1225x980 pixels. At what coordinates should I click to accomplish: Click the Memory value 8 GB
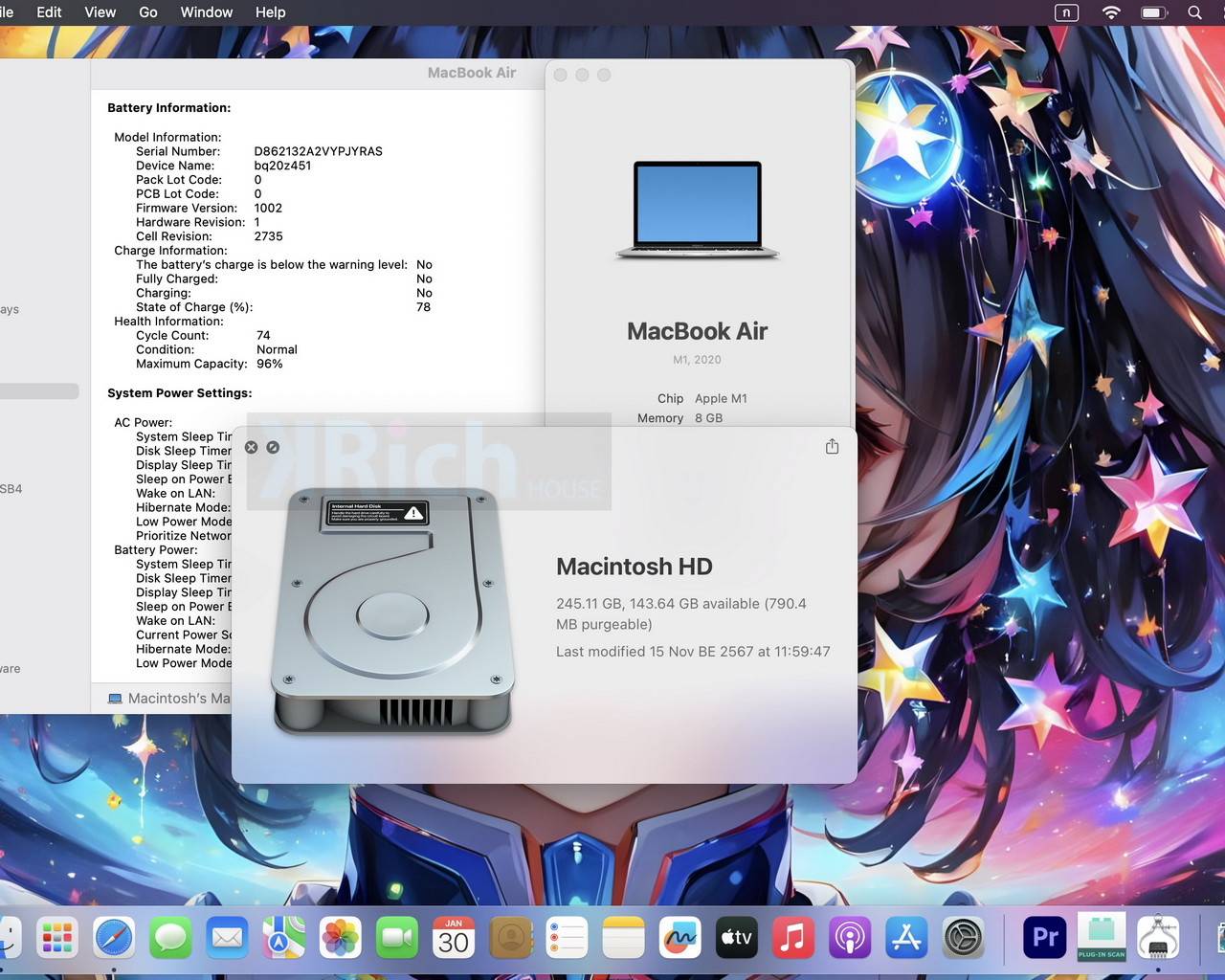[x=708, y=418]
